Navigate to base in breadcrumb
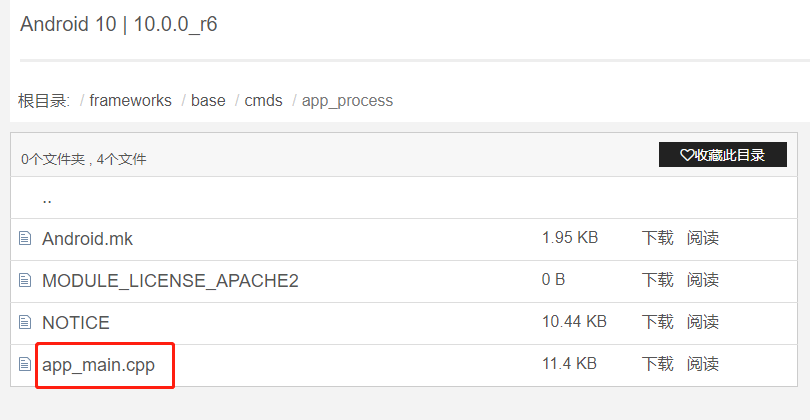This screenshot has width=810, height=420. 208,100
